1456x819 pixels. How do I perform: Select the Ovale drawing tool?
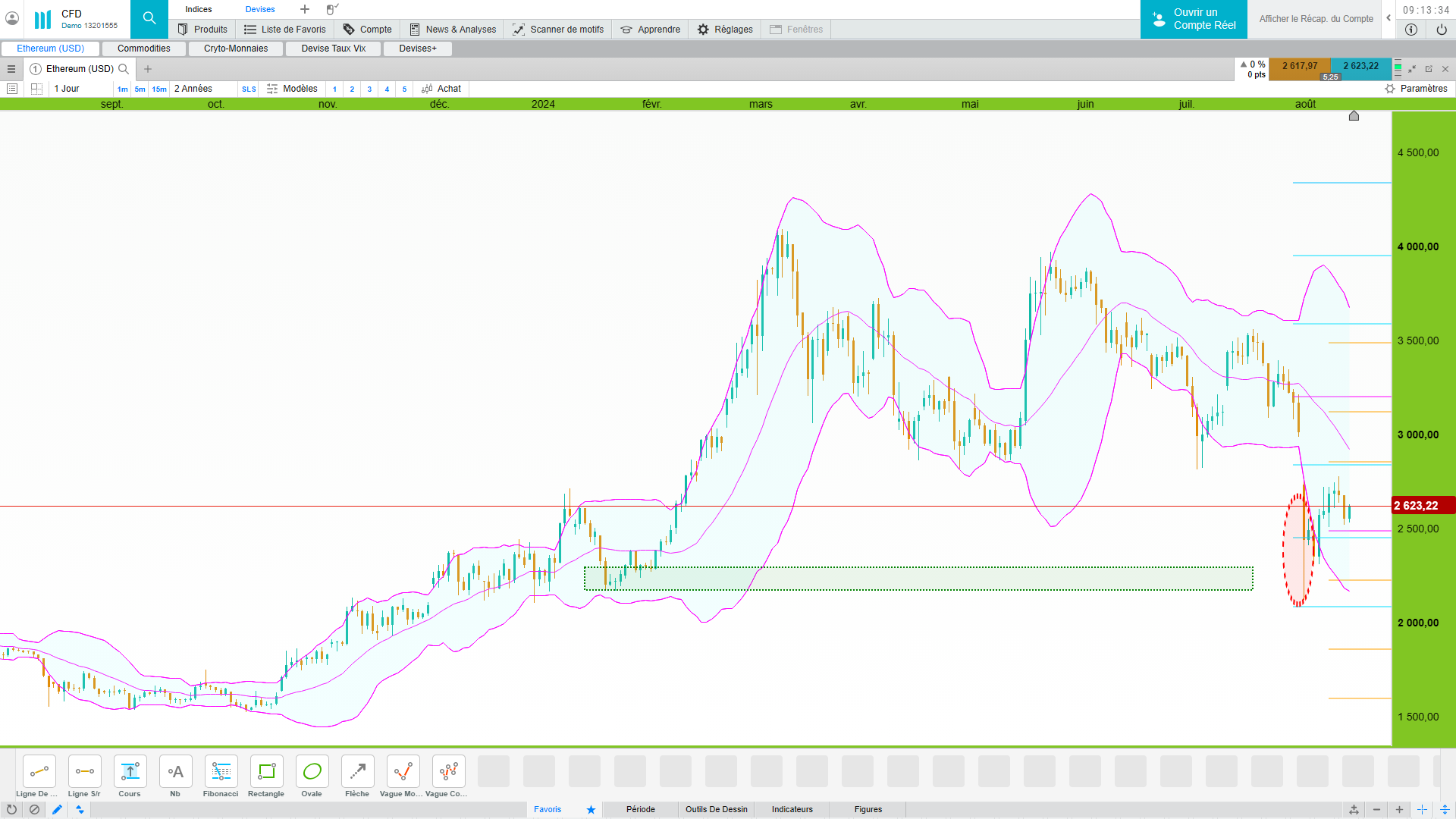(x=312, y=772)
